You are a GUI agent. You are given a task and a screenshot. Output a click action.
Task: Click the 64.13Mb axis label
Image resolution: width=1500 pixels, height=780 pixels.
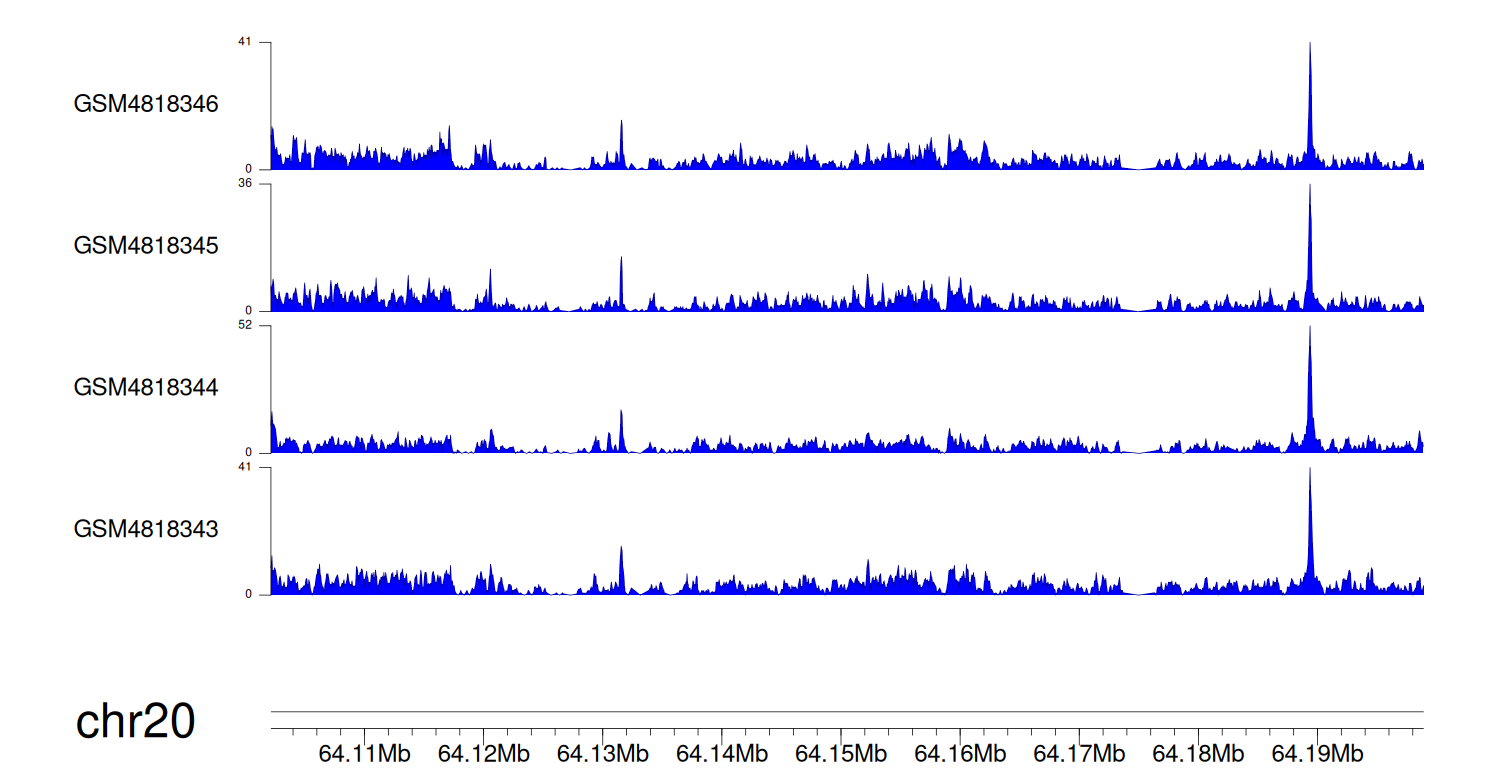tap(602, 754)
